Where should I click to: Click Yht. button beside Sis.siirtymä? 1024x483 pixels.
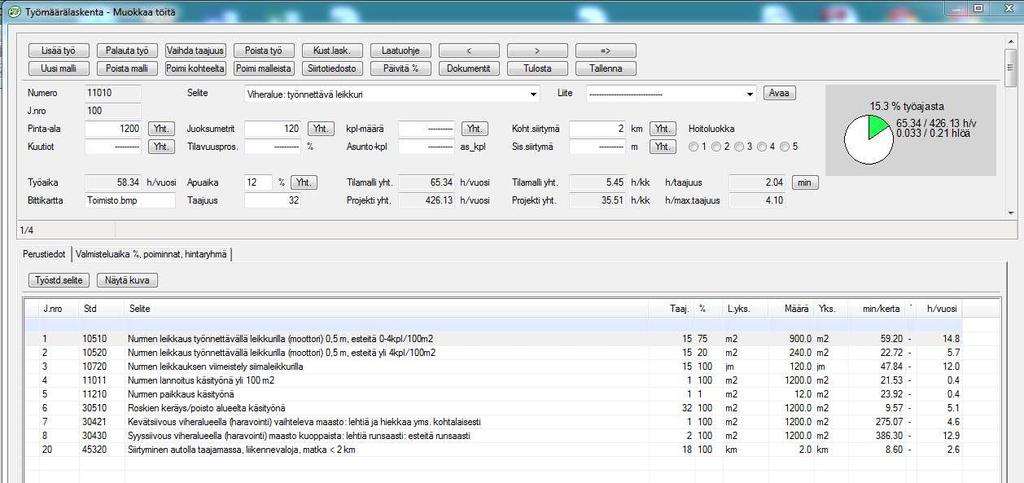[x=662, y=147]
